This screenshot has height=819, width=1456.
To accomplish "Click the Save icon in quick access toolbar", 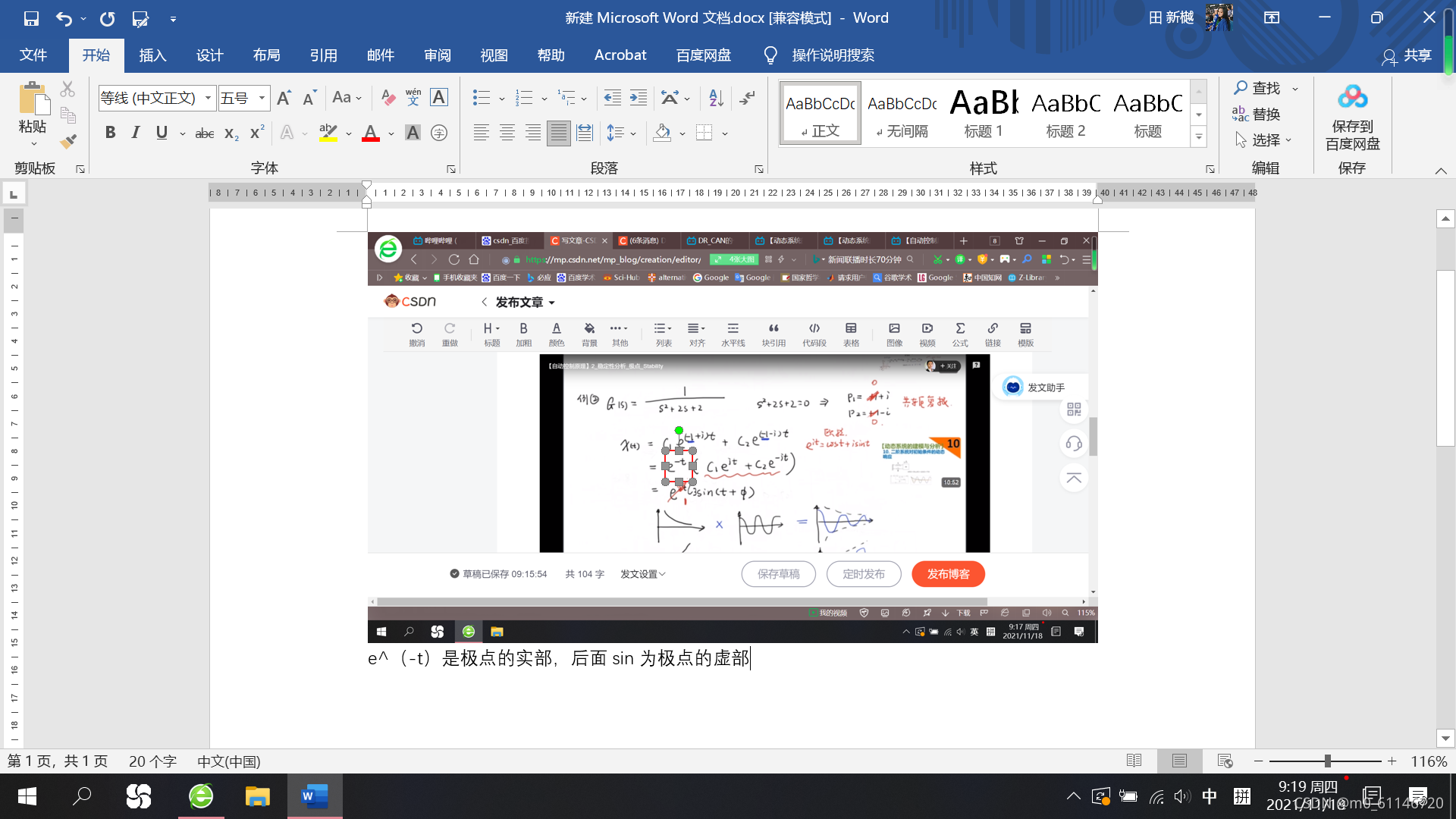I will tap(31, 18).
